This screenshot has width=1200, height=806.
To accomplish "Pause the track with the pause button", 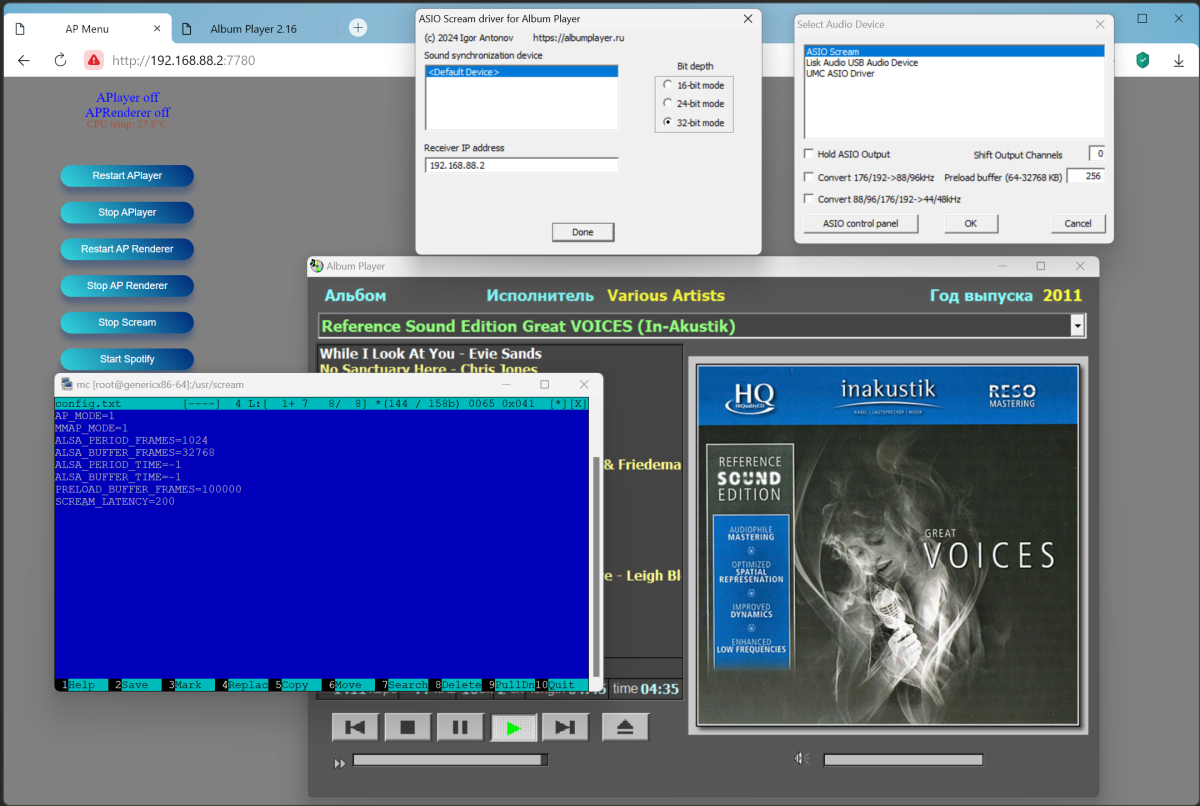I will (460, 727).
